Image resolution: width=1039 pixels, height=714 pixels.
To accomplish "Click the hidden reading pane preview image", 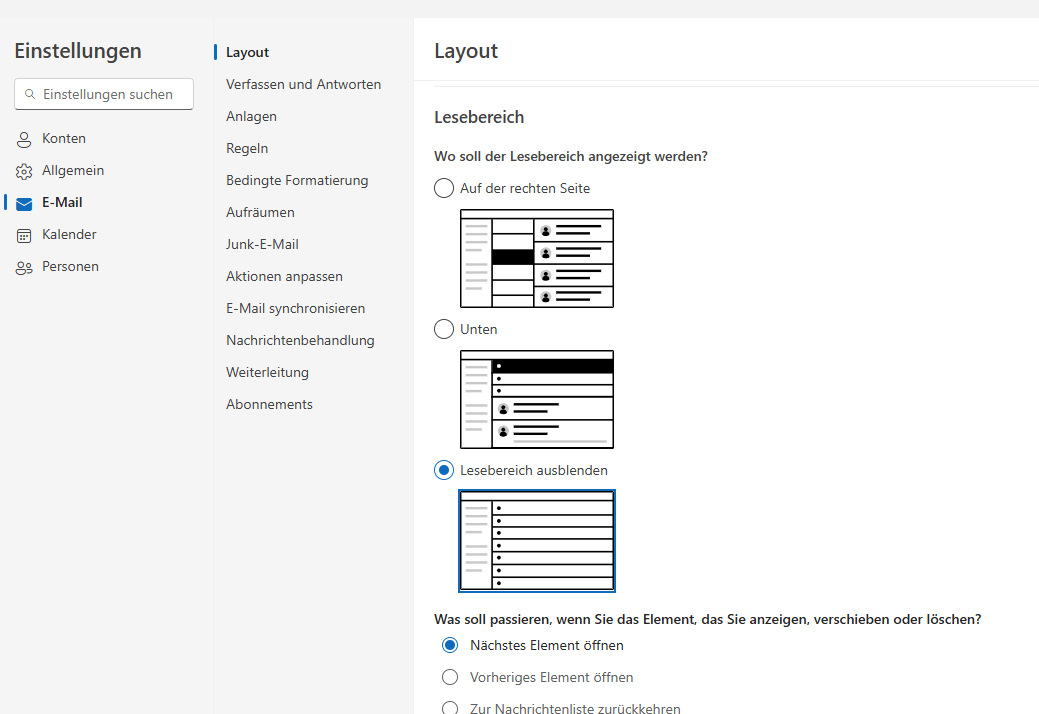I will pyautogui.click(x=537, y=540).
